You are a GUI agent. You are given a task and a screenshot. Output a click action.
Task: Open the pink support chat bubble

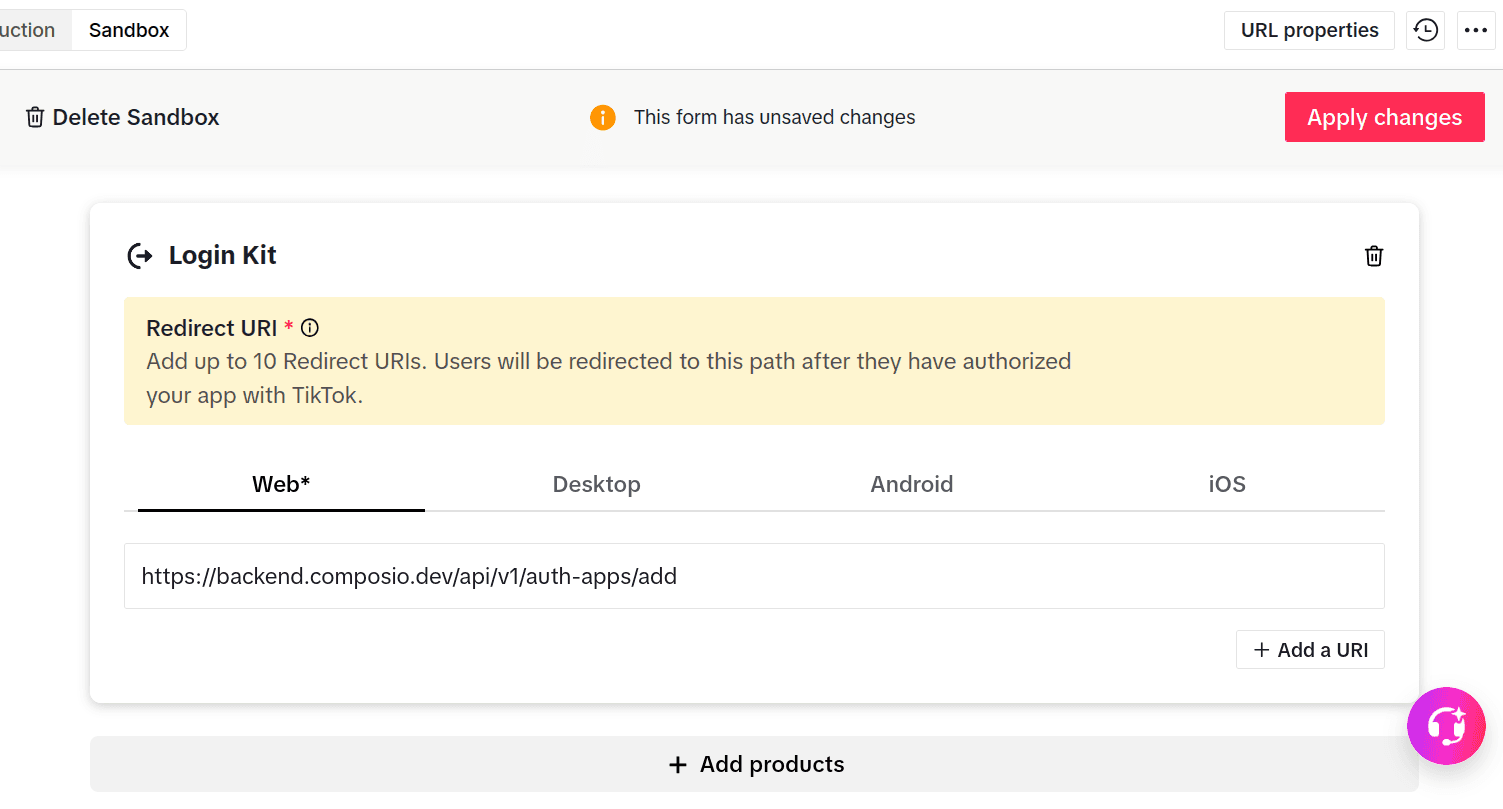pos(1446,726)
